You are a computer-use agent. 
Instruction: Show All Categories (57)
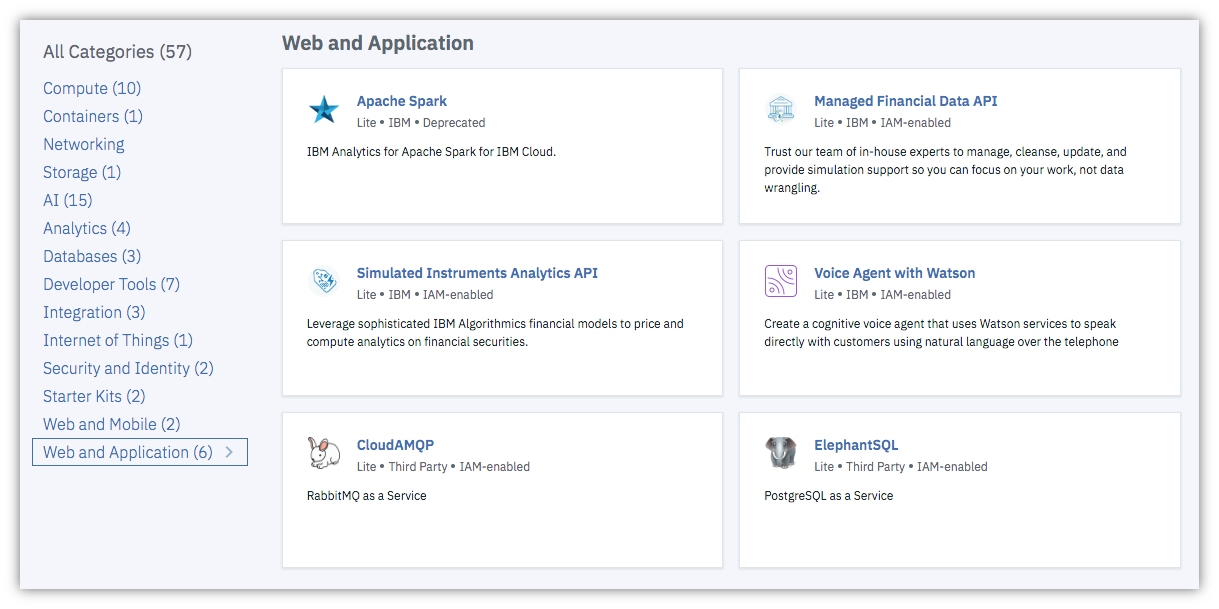coord(117,51)
